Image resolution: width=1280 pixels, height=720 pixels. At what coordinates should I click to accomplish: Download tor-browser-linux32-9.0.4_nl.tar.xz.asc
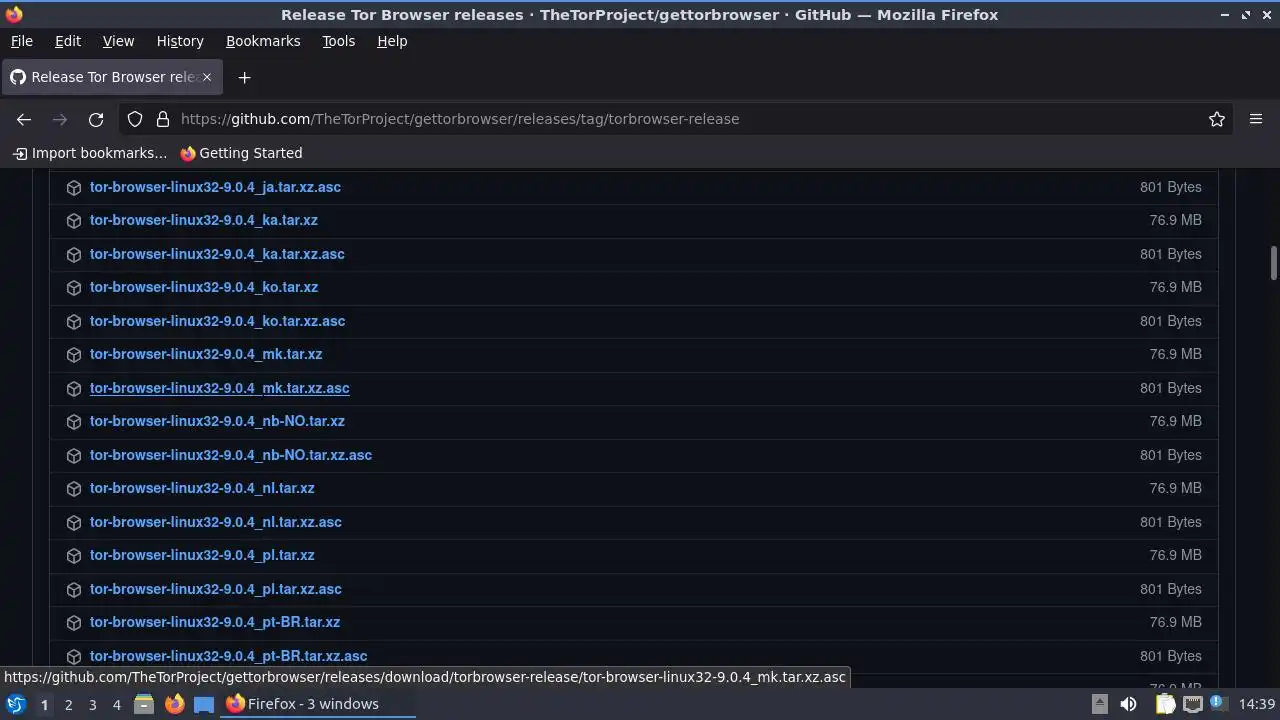point(216,522)
